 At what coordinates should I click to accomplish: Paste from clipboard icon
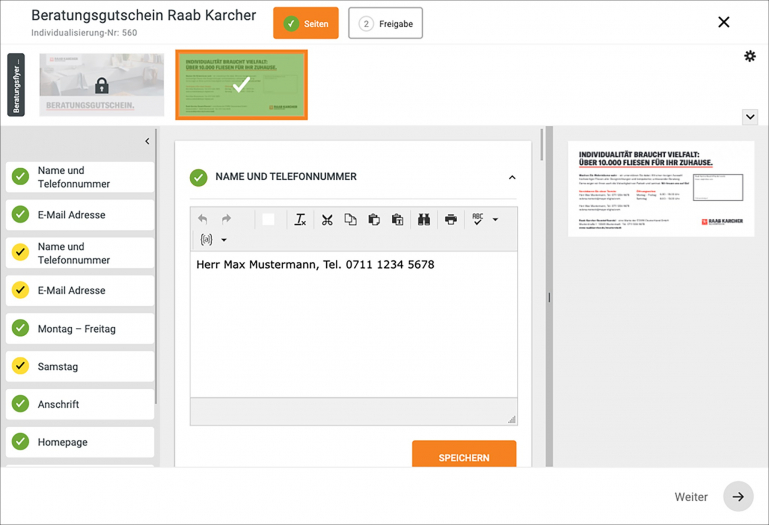click(374, 219)
